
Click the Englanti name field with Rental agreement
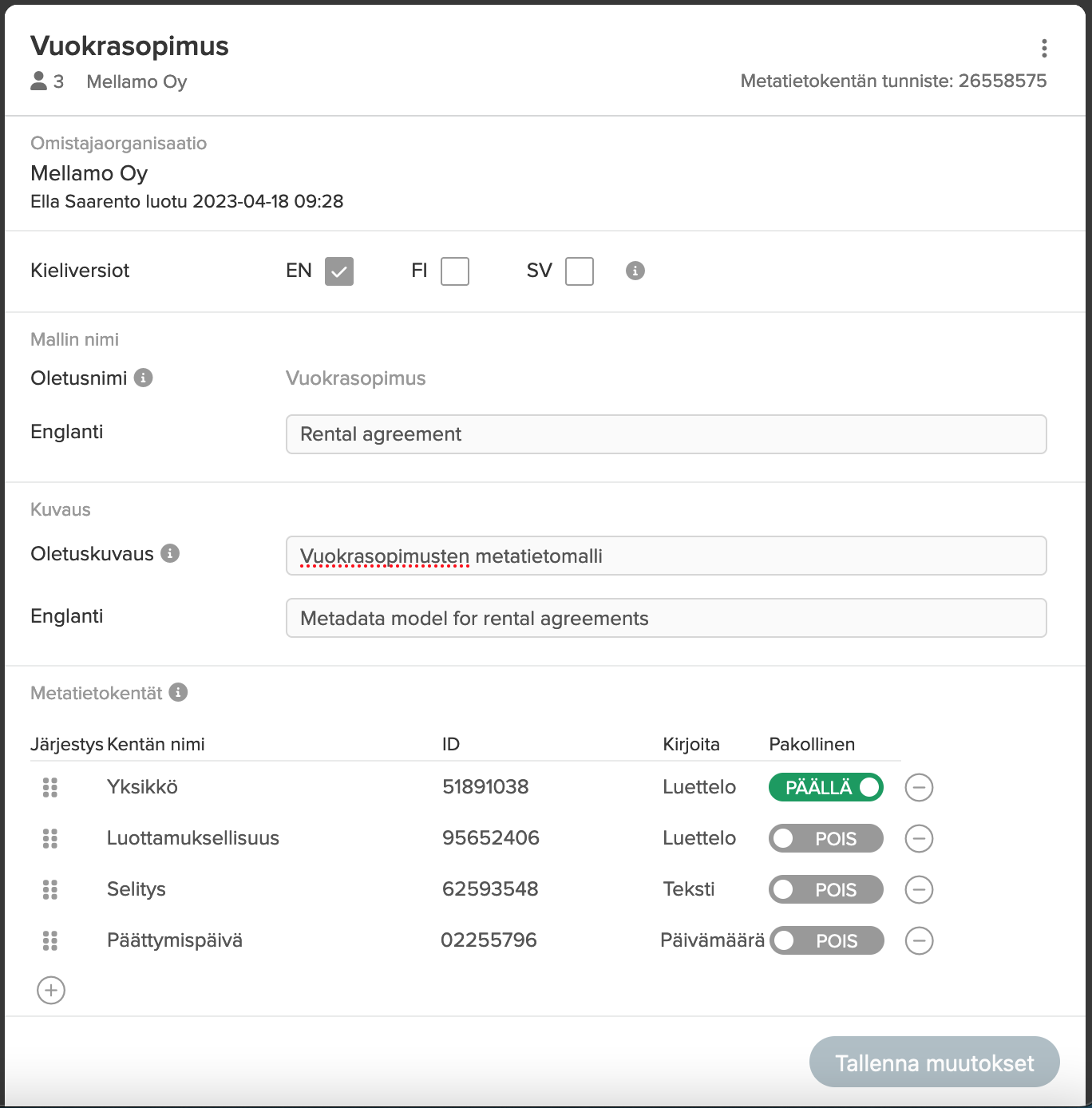coord(667,434)
